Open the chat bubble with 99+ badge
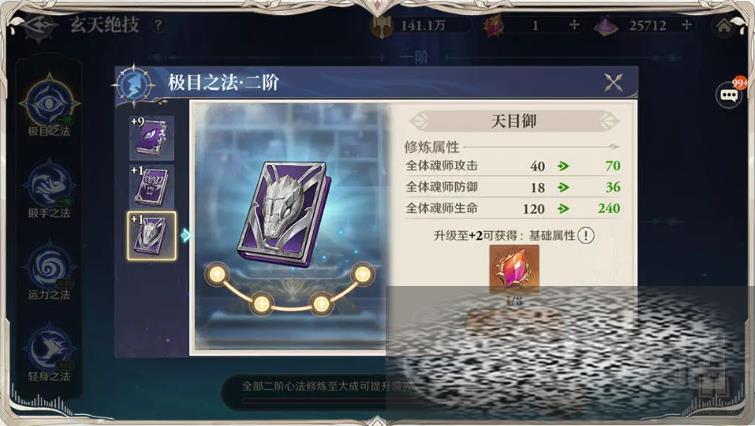This screenshot has width=755, height=426. [729, 94]
